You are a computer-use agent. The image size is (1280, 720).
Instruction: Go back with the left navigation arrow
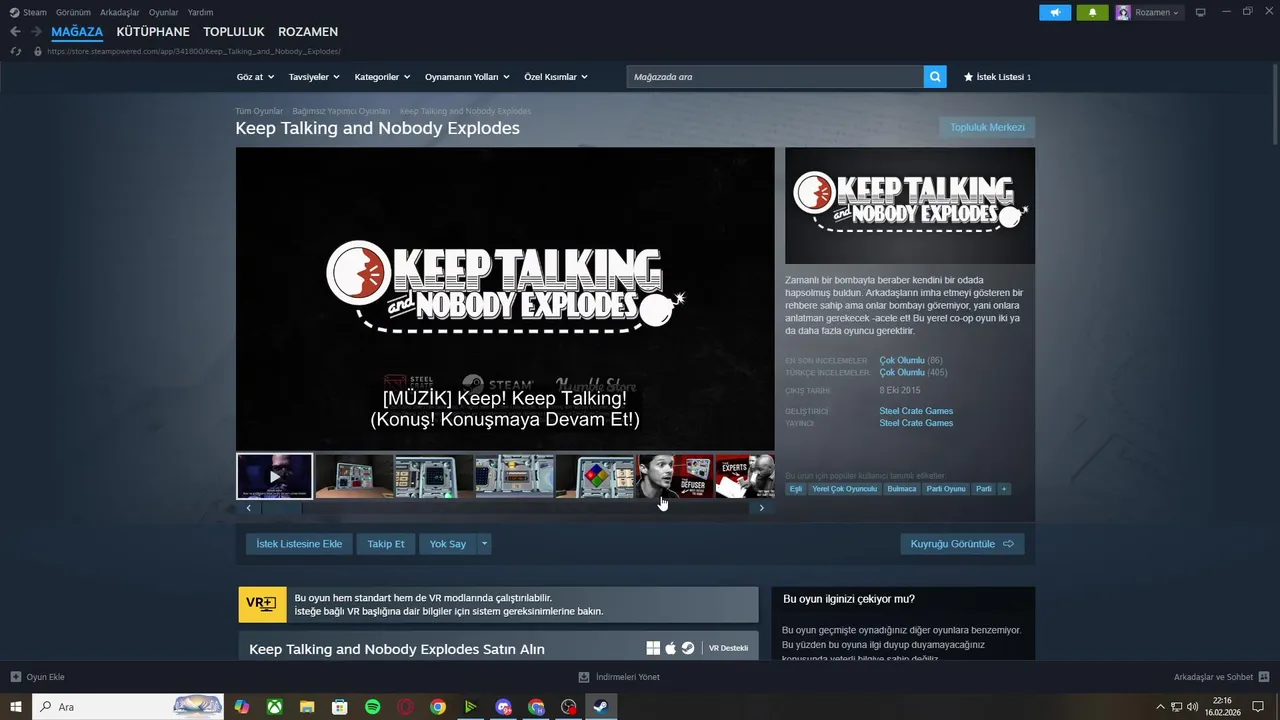[15, 32]
